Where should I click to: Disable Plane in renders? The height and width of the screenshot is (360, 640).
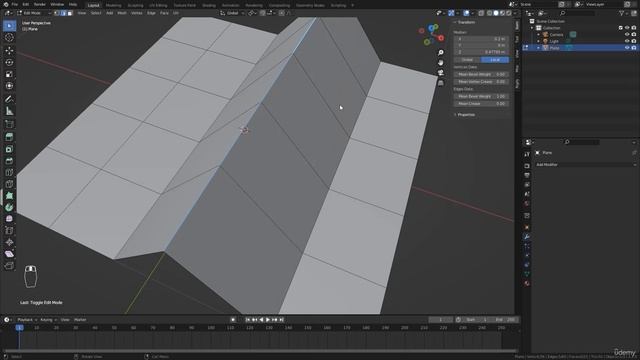pyautogui.click(x=634, y=48)
